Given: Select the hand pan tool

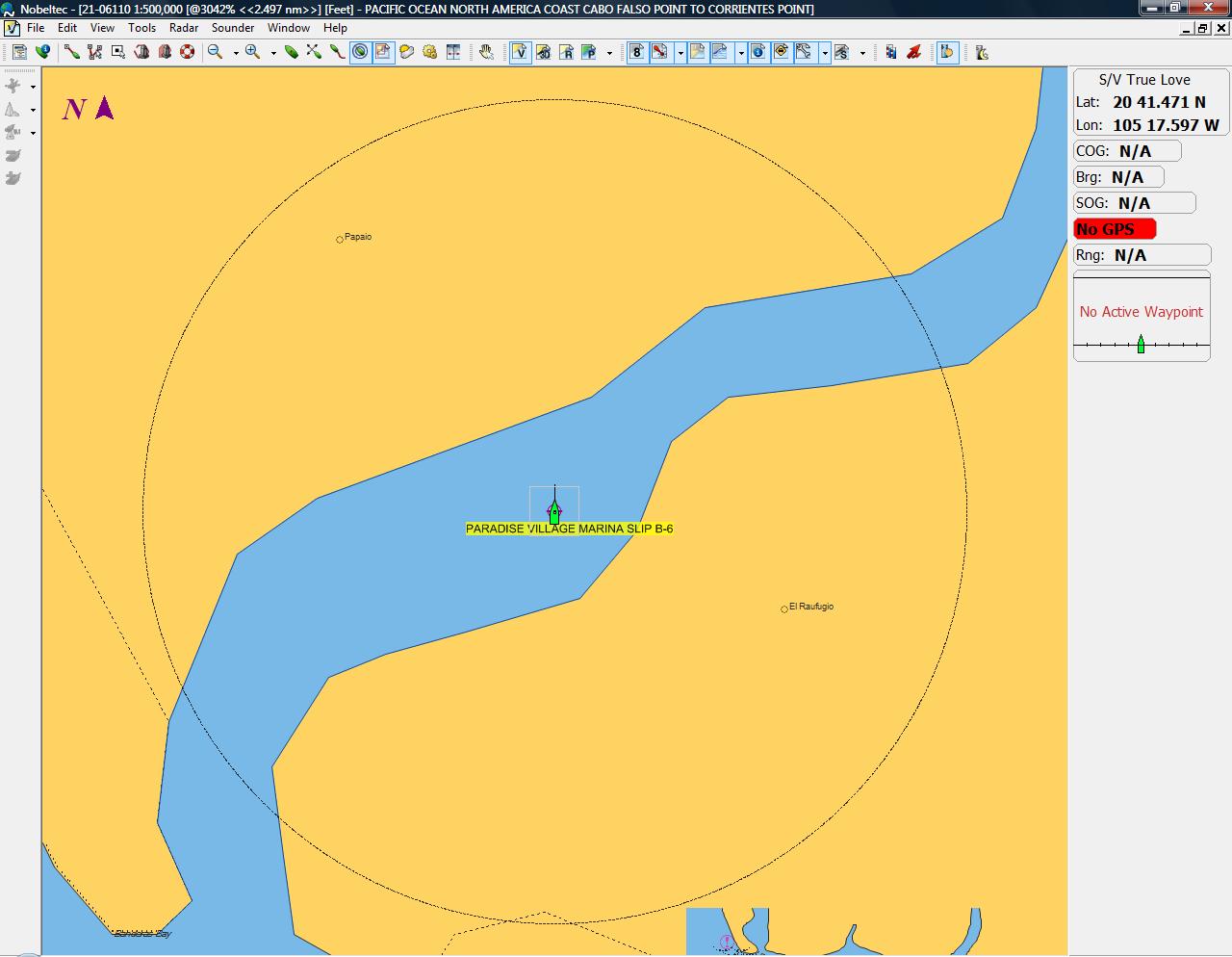Looking at the screenshot, I should [486, 52].
